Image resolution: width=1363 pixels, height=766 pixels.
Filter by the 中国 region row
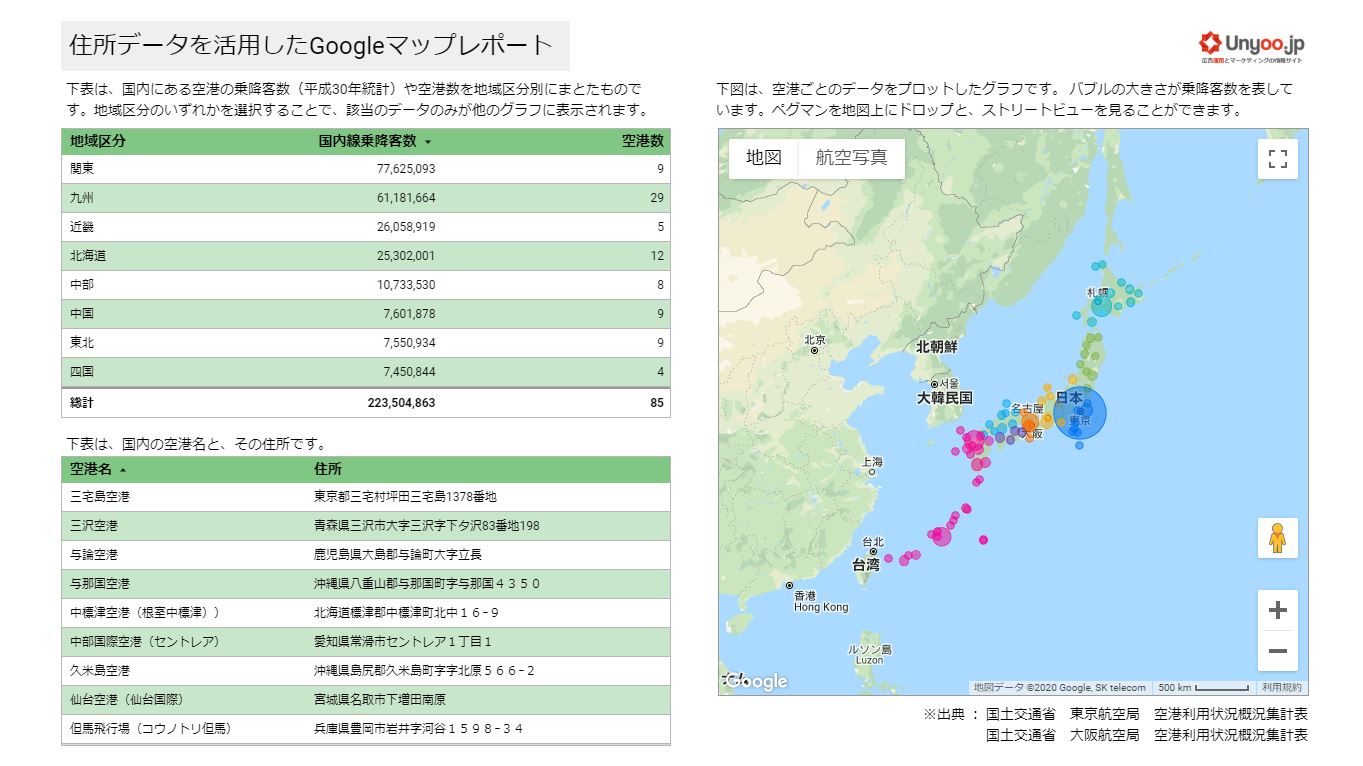point(366,314)
